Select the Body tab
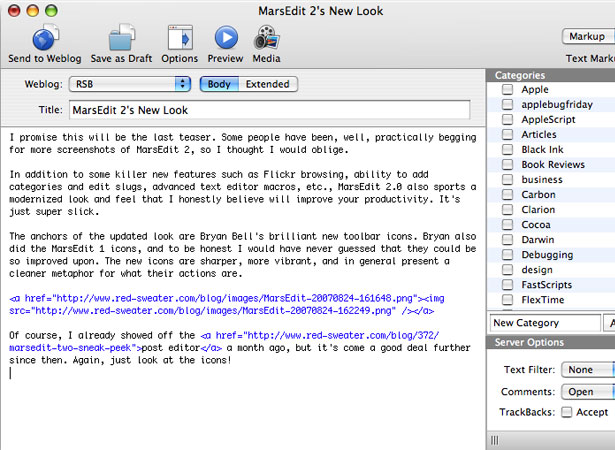This screenshot has width=615, height=450. coord(219,84)
